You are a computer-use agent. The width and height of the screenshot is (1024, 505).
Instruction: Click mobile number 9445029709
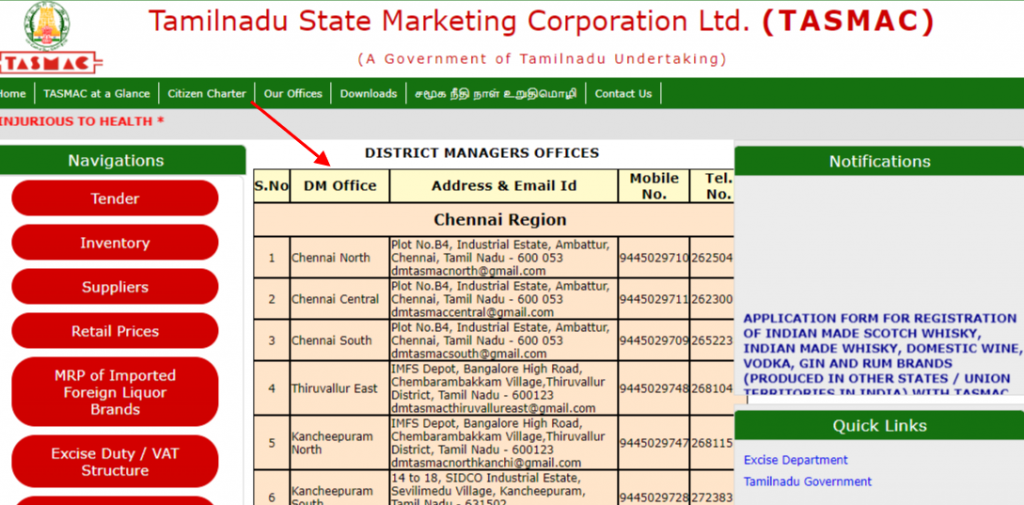[654, 340]
